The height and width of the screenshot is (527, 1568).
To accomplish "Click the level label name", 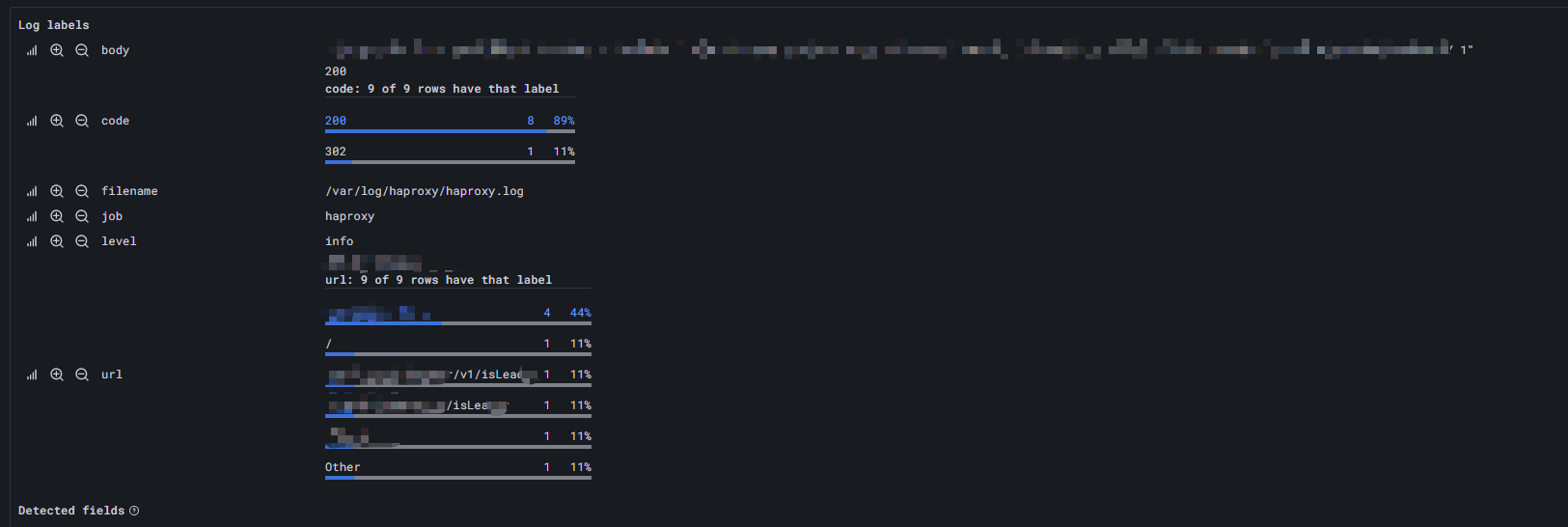I will pyautogui.click(x=119, y=241).
